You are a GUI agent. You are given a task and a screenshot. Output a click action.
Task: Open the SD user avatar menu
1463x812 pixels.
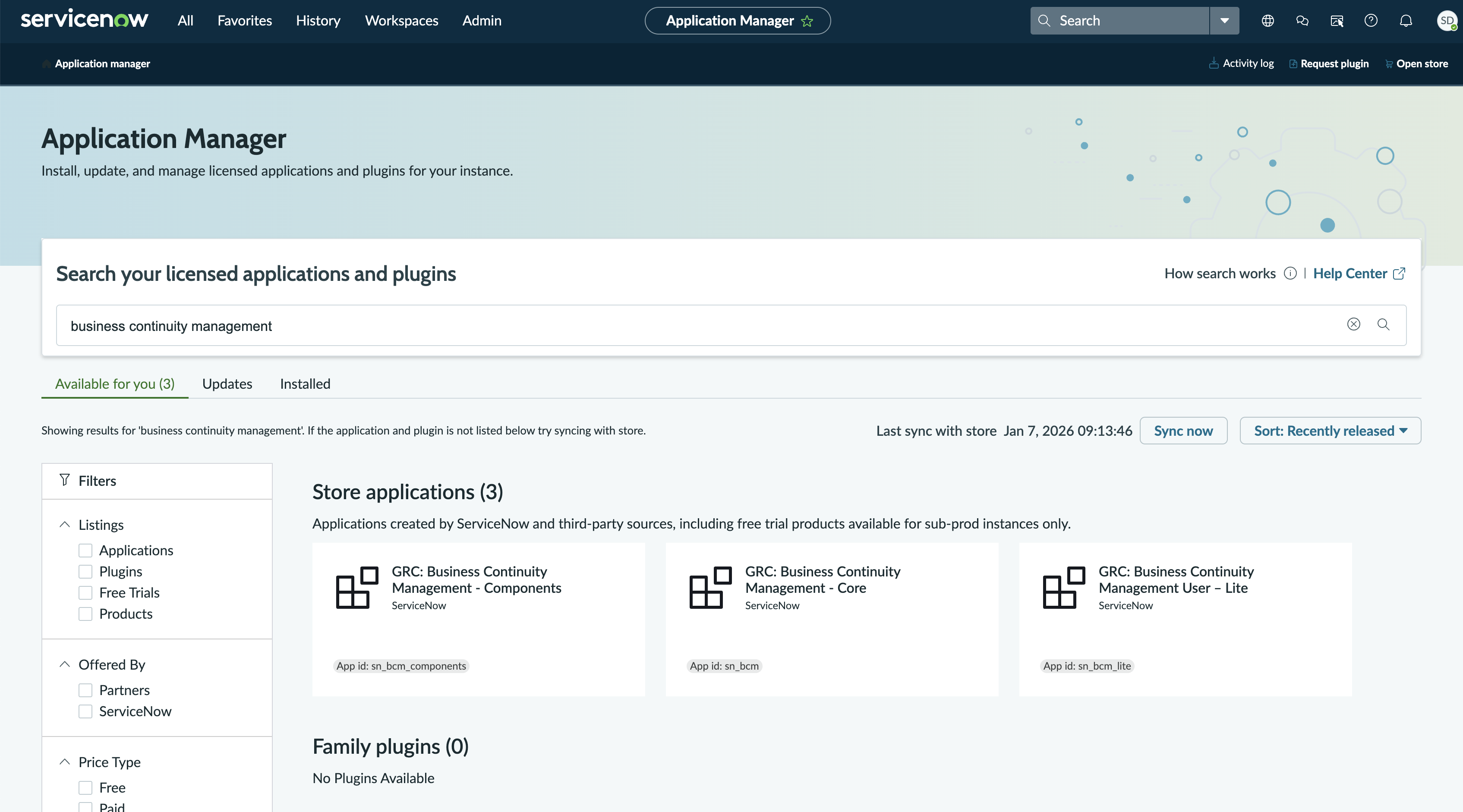tap(1447, 20)
